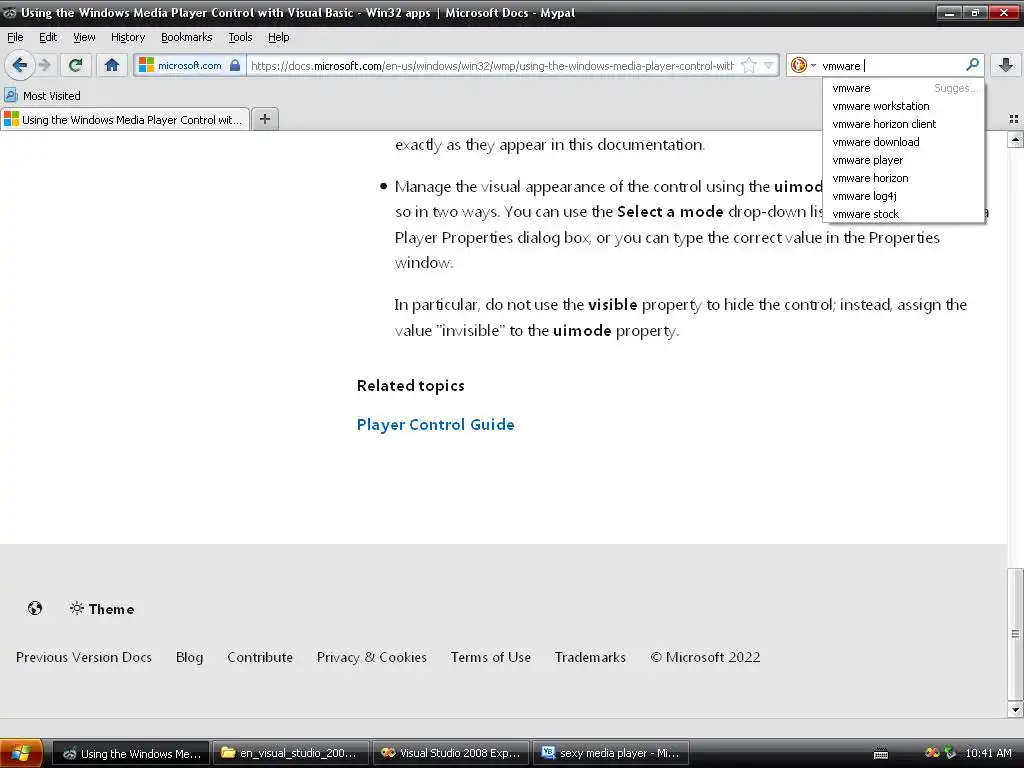
Task: Click the padlock site security icon
Action: coord(235,65)
